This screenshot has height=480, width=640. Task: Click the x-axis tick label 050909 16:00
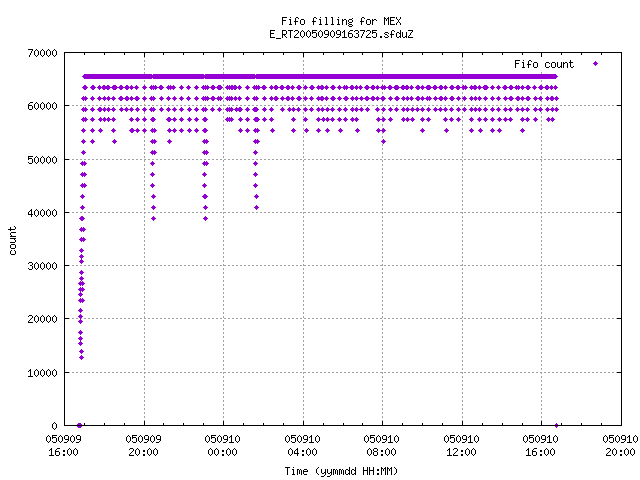click(63, 445)
